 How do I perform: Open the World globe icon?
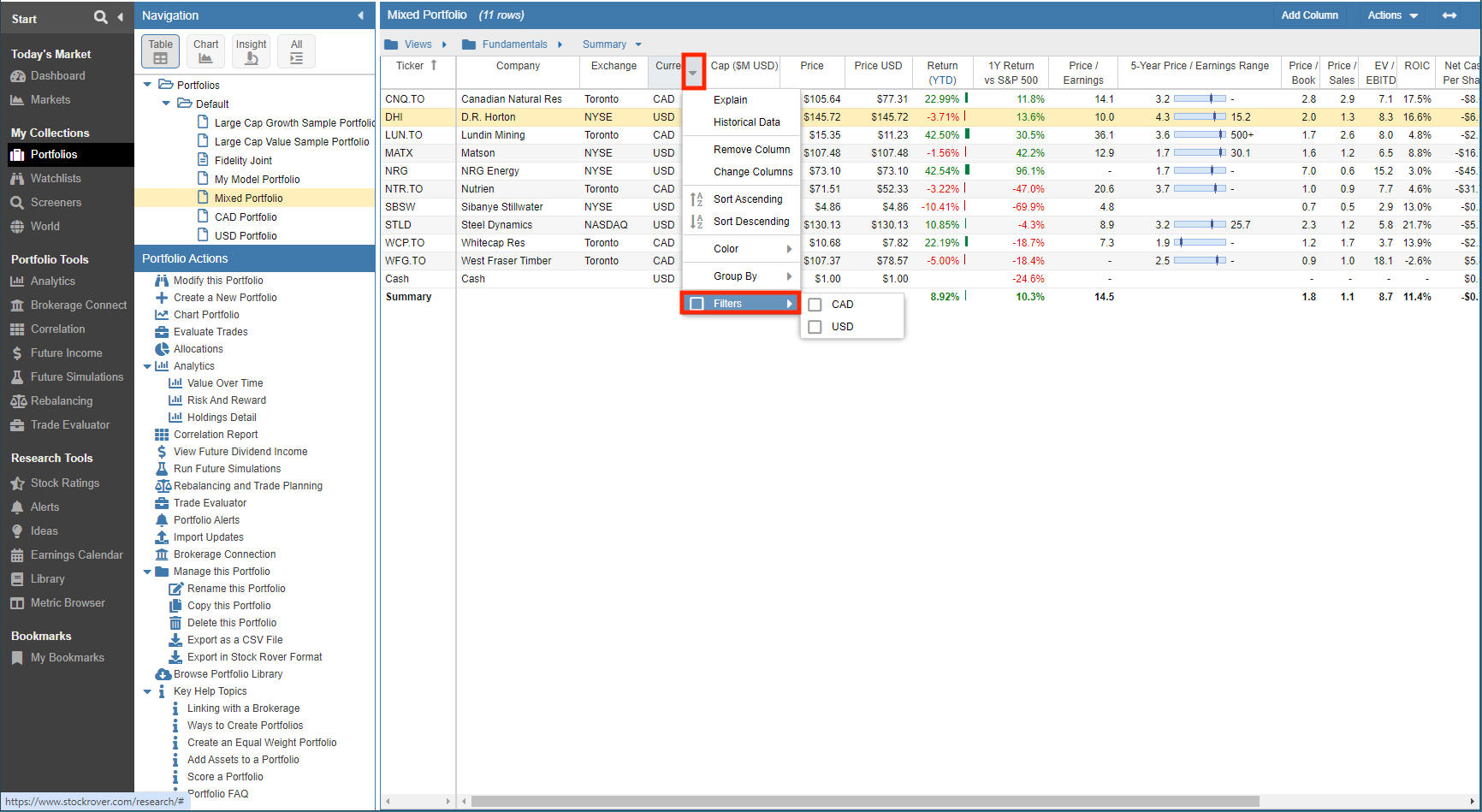click(x=17, y=227)
